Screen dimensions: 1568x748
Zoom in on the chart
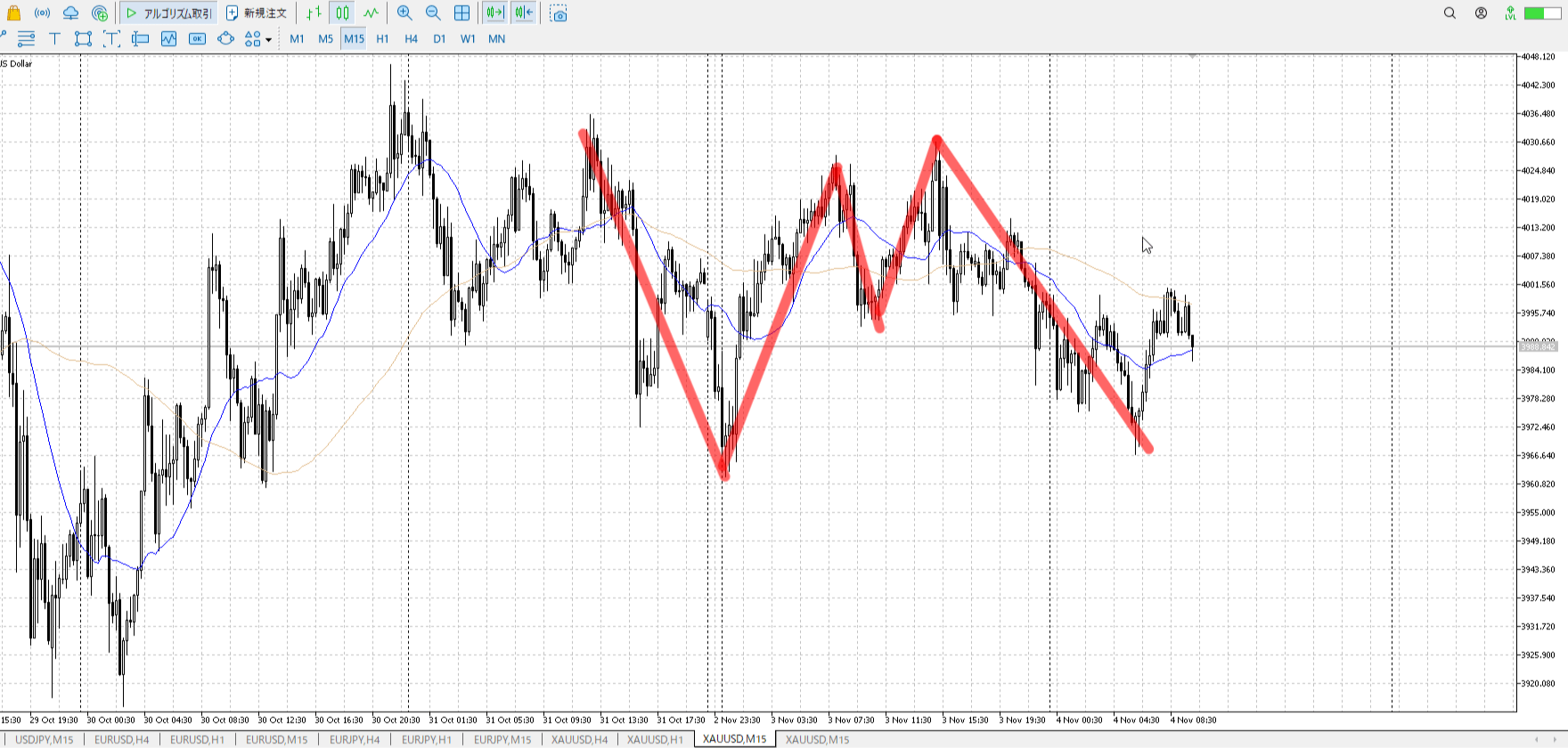point(404,13)
